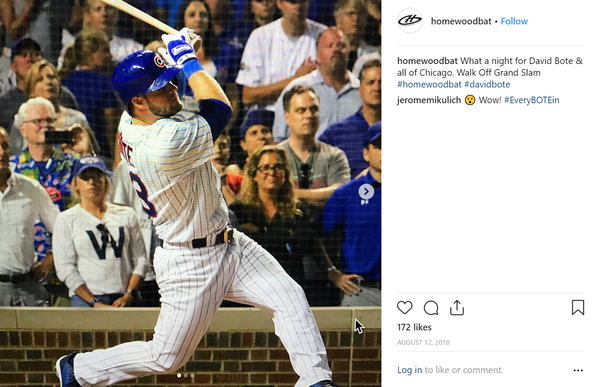Click the baseball player photo
The width and height of the screenshot is (600, 387).
point(190,193)
